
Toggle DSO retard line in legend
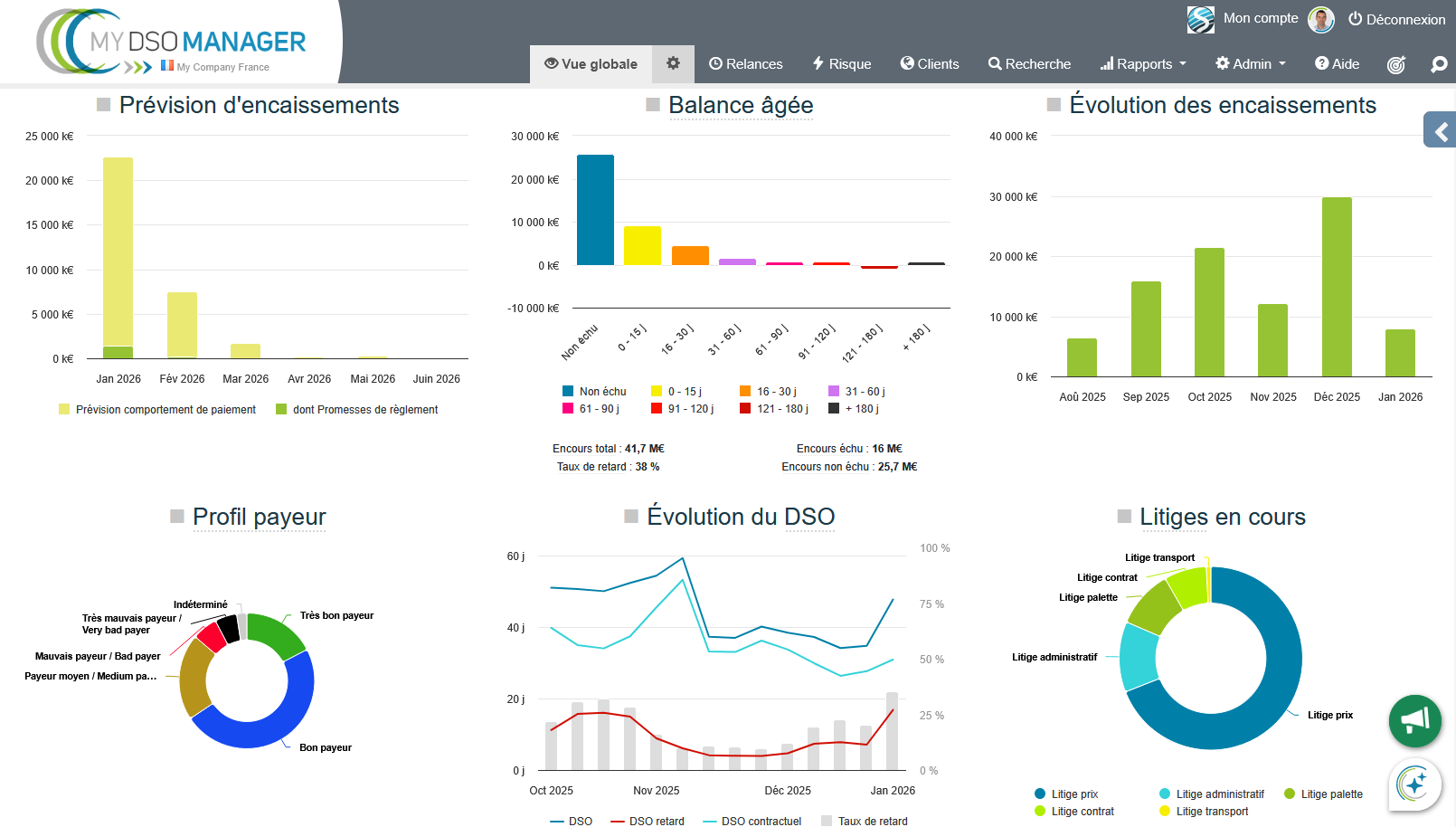[648, 821]
